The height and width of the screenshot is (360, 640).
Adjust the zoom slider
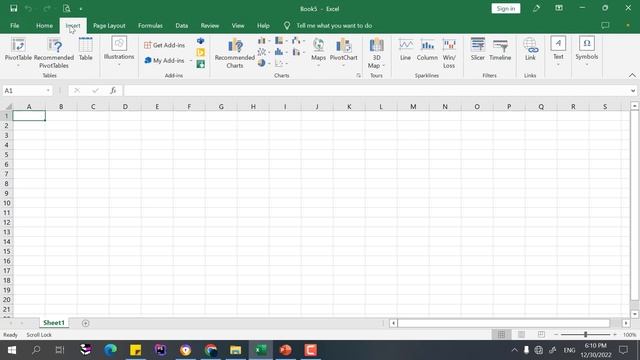(x=585, y=335)
